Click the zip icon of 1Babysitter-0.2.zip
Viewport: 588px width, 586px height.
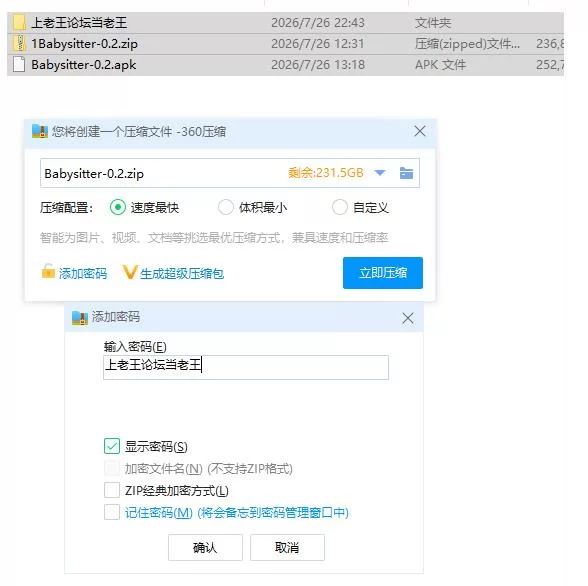point(19,43)
